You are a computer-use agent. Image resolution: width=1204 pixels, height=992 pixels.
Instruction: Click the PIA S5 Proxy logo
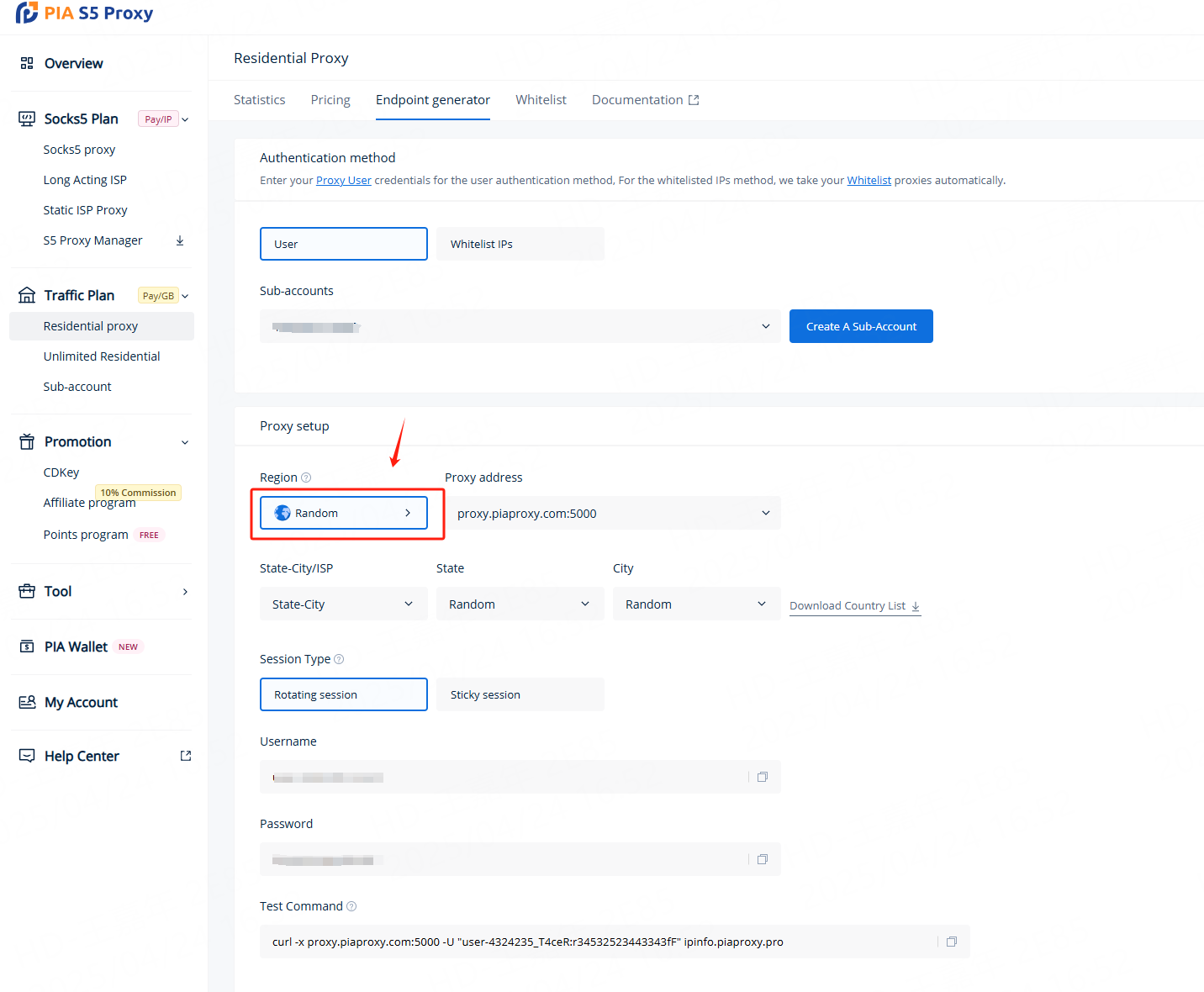click(84, 13)
